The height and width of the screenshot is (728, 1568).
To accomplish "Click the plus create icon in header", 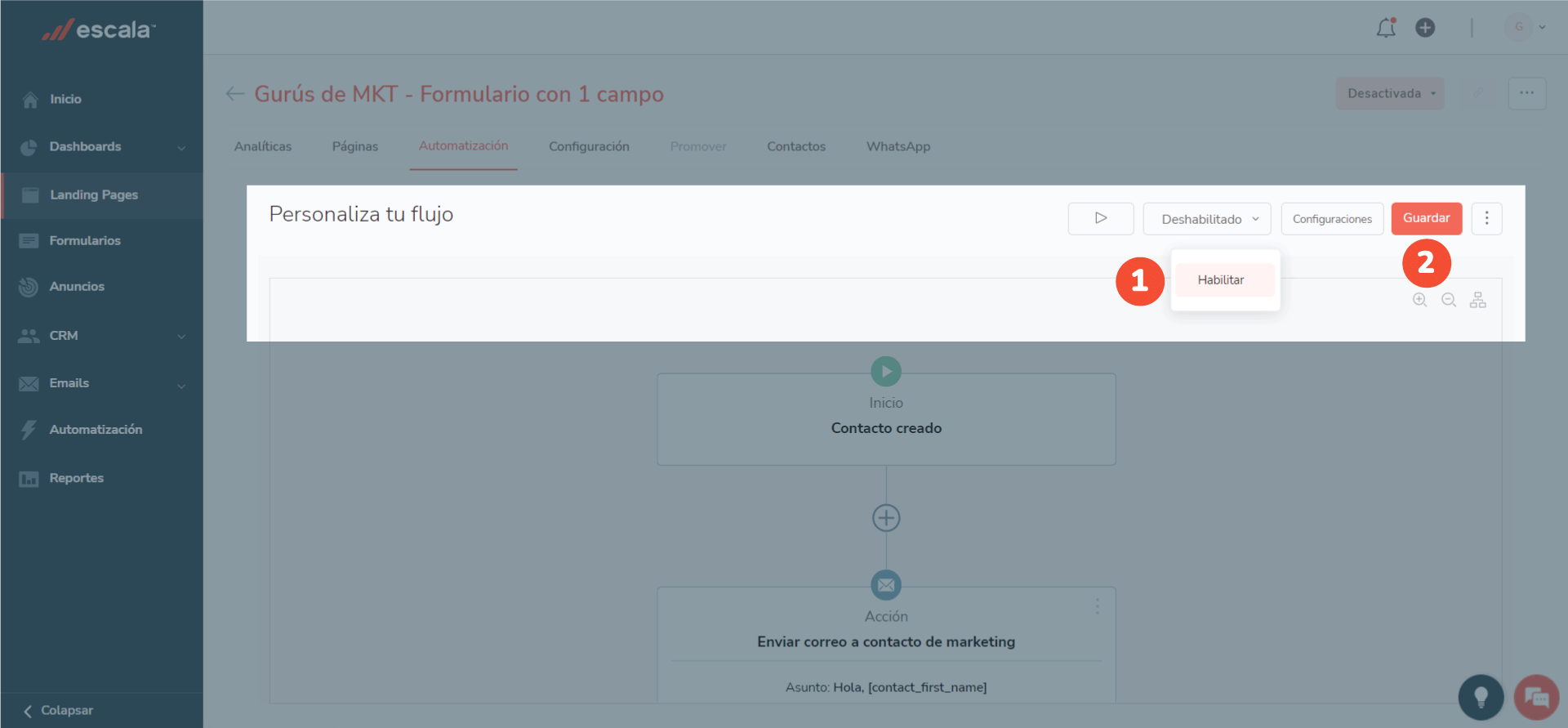I will click(x=1425, y=28).
